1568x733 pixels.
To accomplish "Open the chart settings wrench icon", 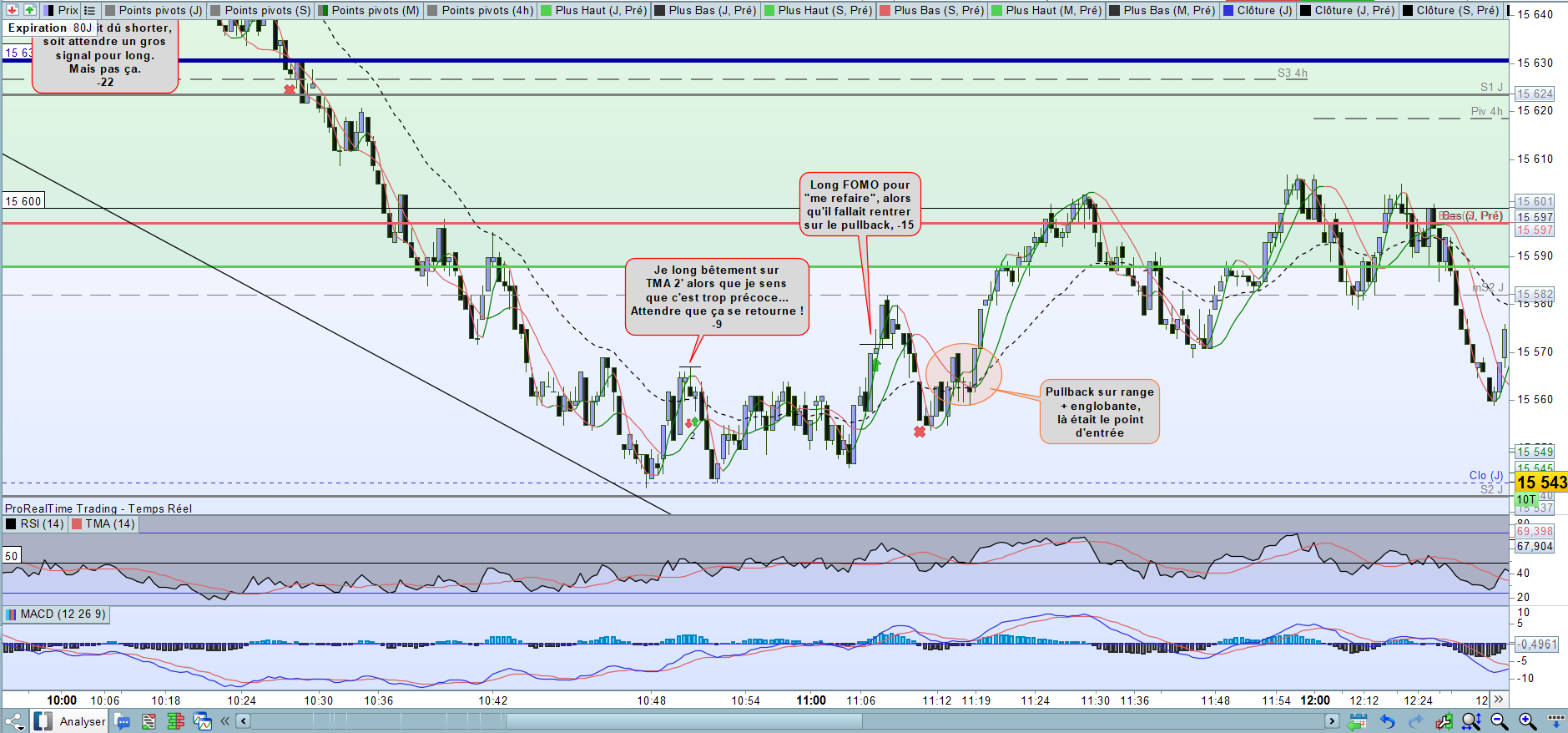I will pyautogui.click(x=1444, y=721).
